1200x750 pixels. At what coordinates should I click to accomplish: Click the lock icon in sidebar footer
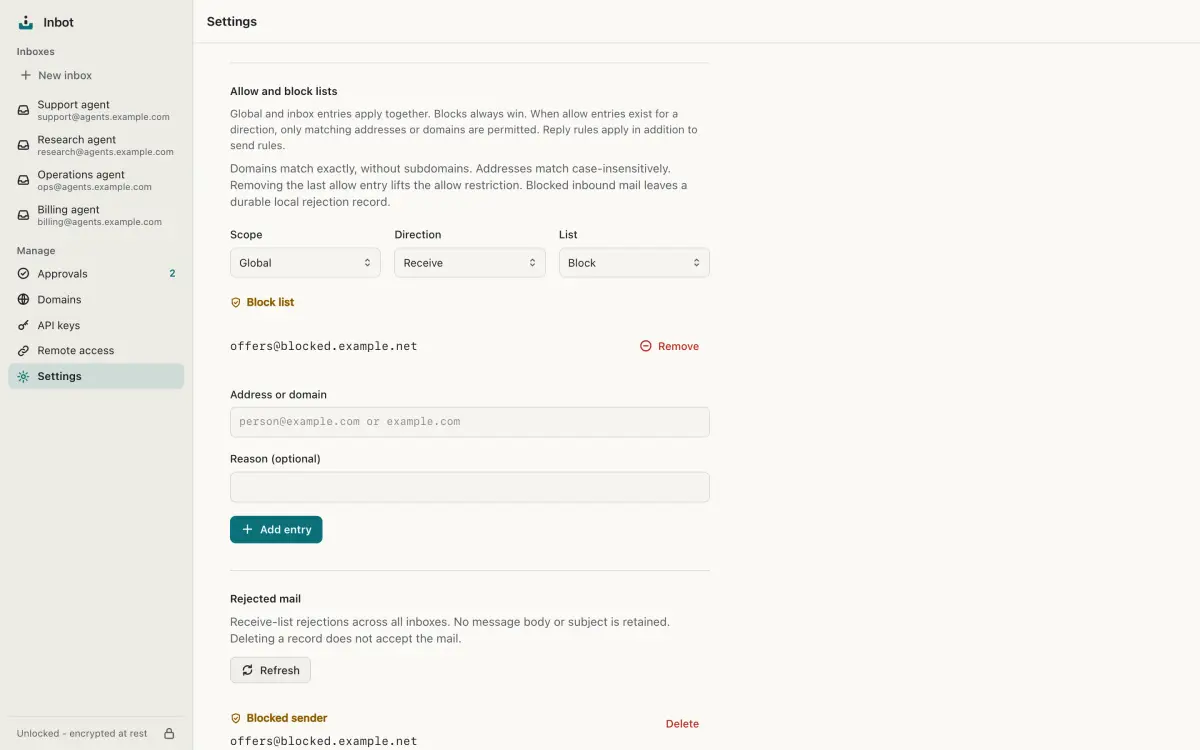pos(169,733)
